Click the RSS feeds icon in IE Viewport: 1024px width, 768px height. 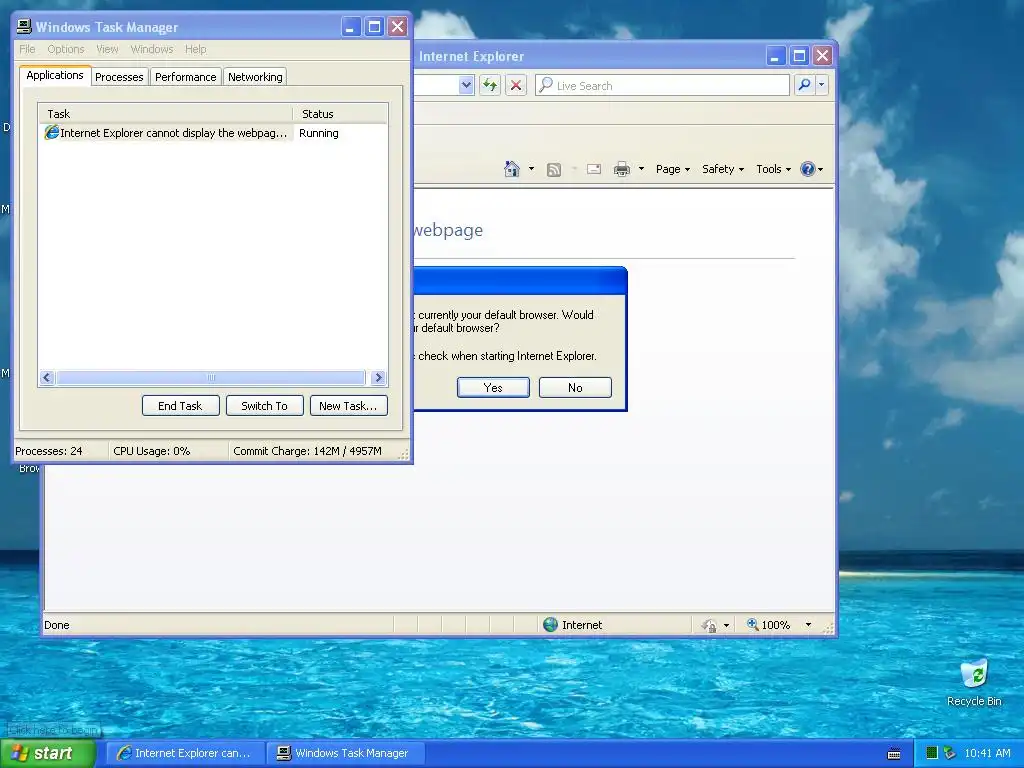(554, 170)
